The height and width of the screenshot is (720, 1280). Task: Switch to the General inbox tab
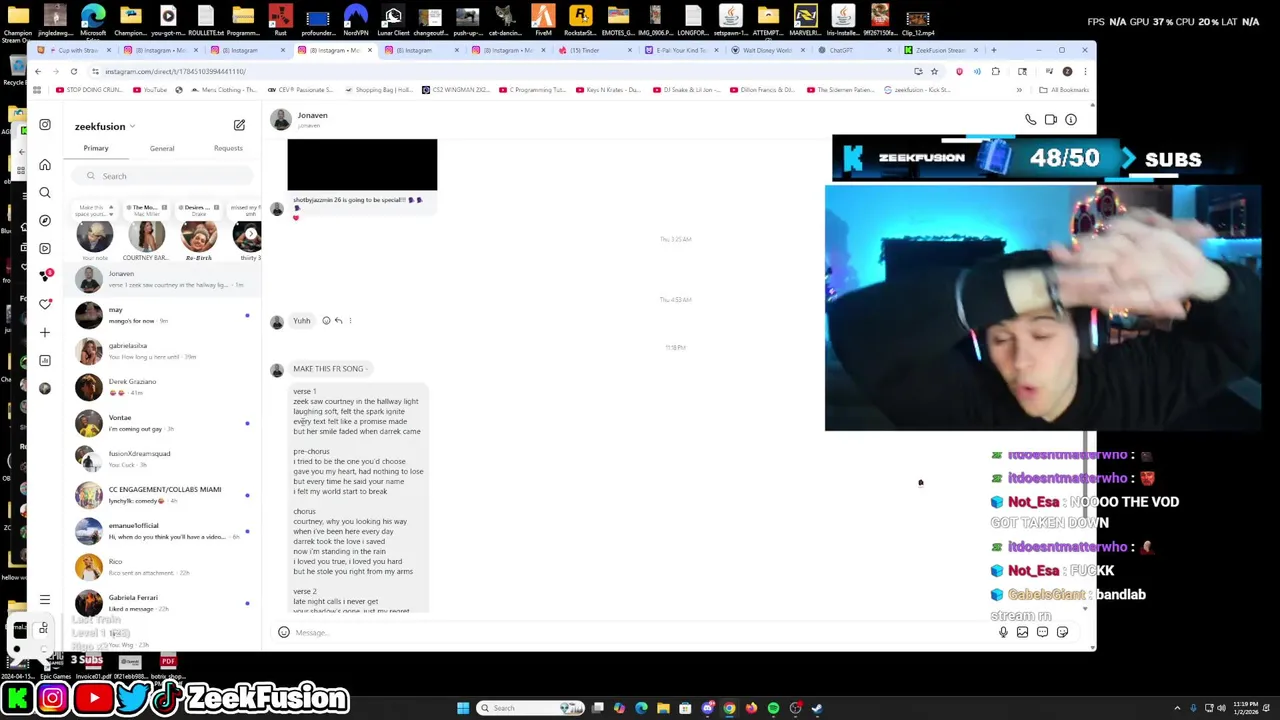tap(162, 148)
